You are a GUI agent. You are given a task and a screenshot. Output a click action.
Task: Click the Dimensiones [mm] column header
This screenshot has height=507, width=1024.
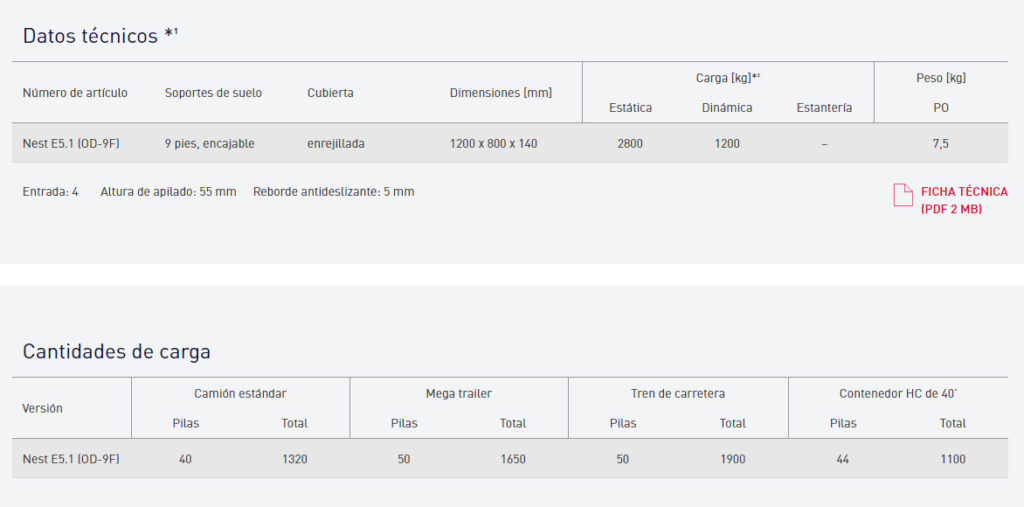[x=500, y=93]
